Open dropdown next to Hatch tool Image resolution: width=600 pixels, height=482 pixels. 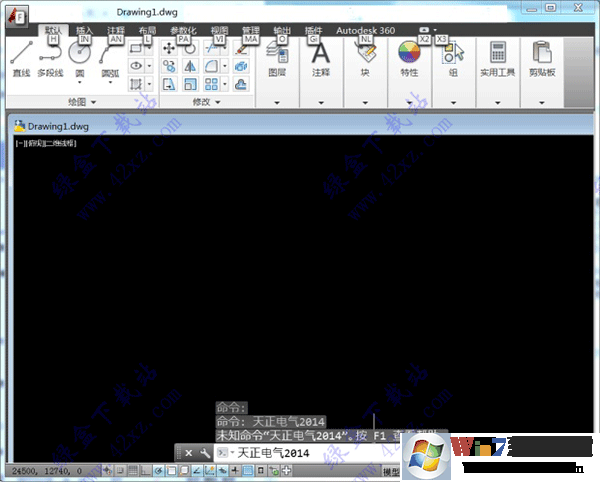pyautogui.click(x=149, y=84)
